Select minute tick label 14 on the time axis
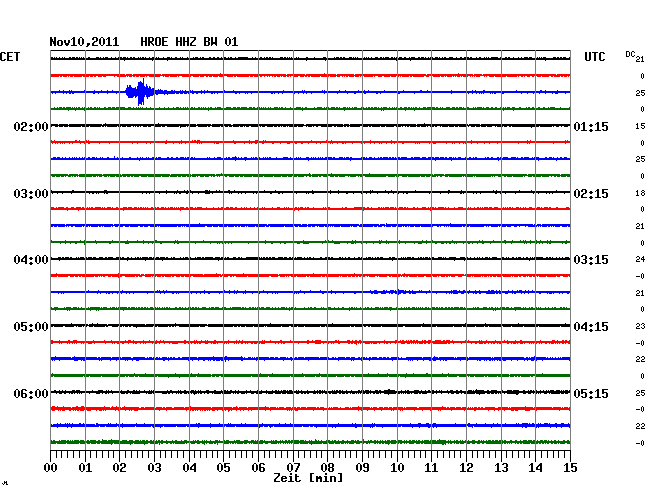650x494 pixels. [x=535, y=467]
